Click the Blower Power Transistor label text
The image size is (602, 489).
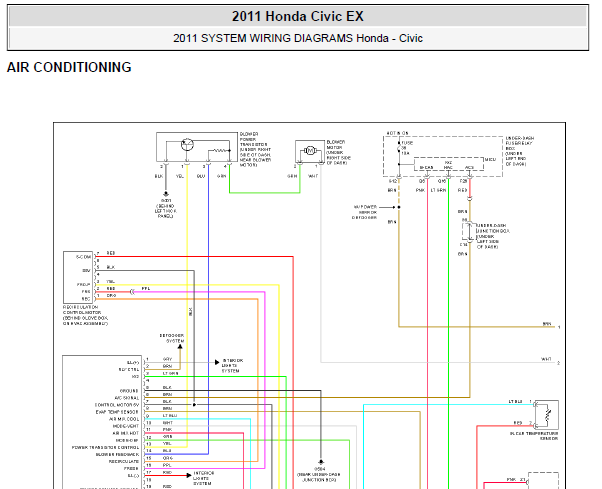[x=255, y=150]
